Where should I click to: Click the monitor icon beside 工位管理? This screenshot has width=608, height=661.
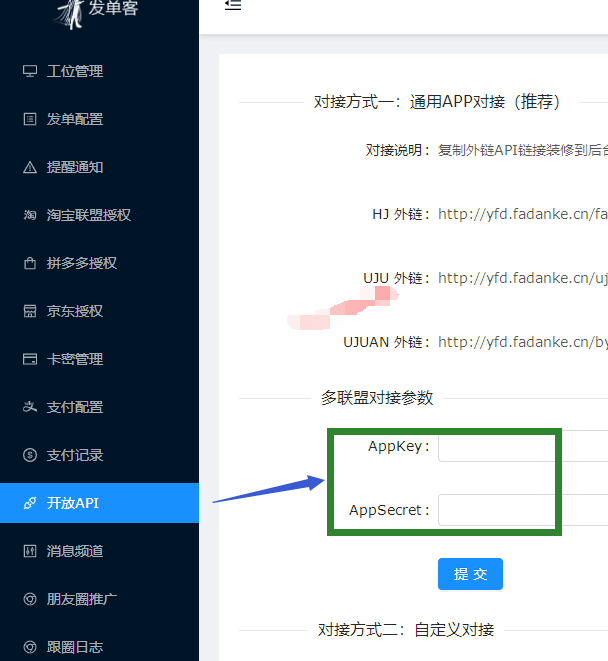30,71
